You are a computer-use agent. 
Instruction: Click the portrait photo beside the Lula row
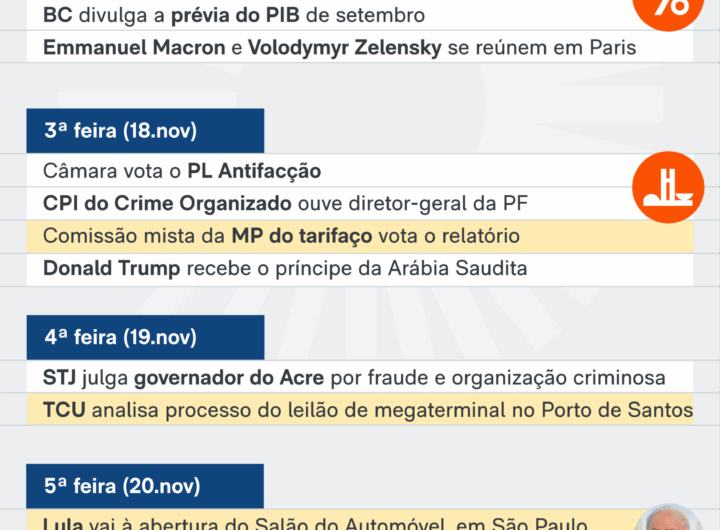click(x=668, y=518)
